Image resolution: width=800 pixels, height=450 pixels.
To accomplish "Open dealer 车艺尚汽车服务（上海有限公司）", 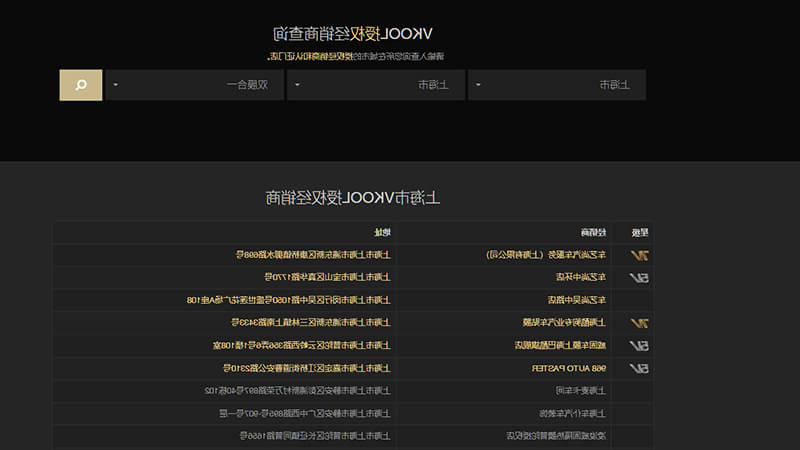I will coord(545,254).
